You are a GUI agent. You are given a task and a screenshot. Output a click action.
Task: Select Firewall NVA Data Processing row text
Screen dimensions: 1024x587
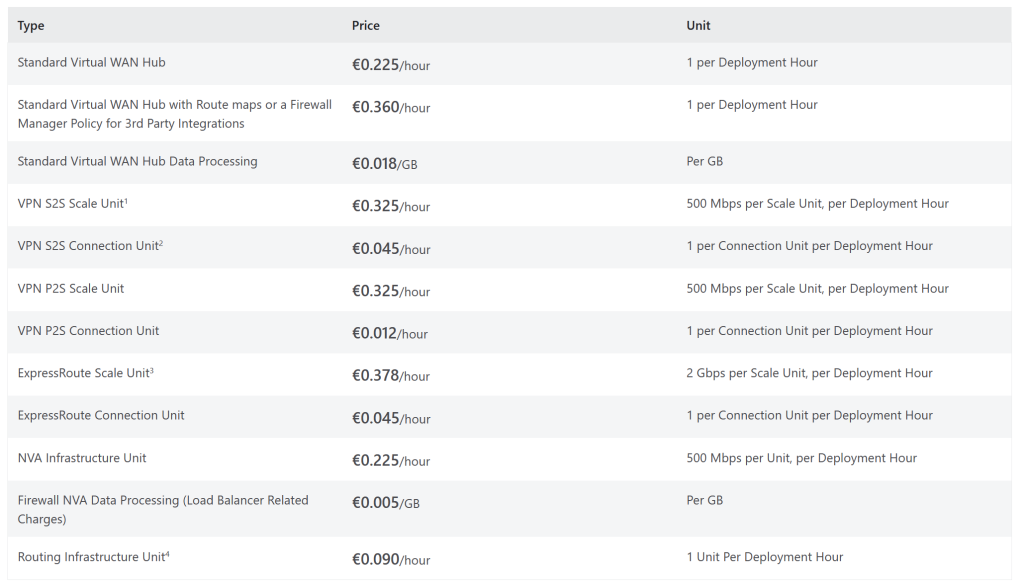pyautogui.click(x=163, y=510)
